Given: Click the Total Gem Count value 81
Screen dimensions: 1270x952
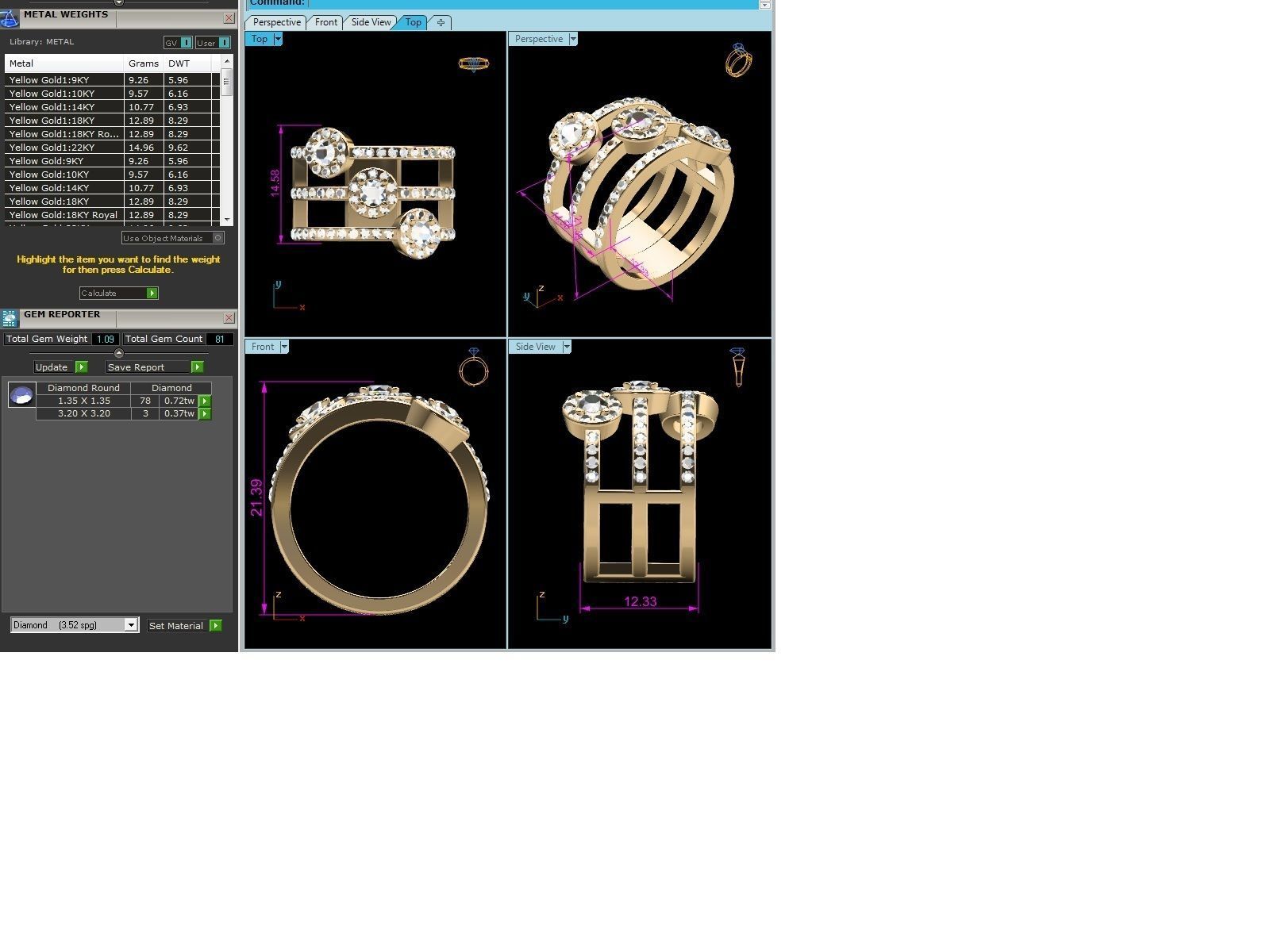Looking at the screenshot, I should click(220, 339).
